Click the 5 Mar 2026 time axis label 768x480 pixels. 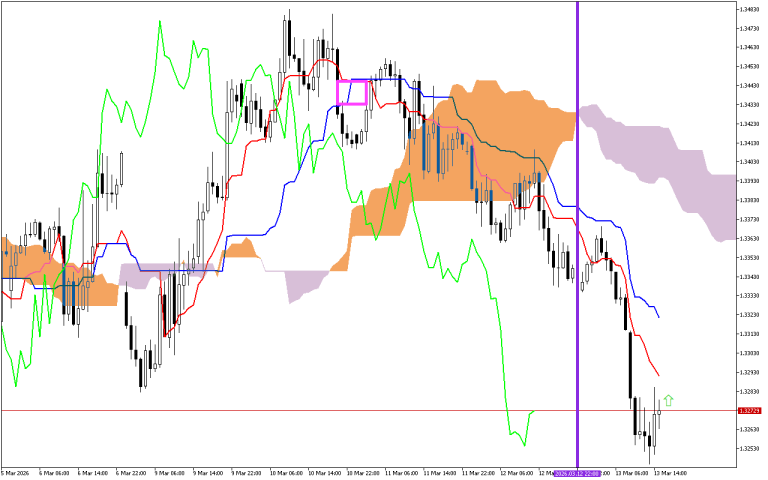pos(15,473)
